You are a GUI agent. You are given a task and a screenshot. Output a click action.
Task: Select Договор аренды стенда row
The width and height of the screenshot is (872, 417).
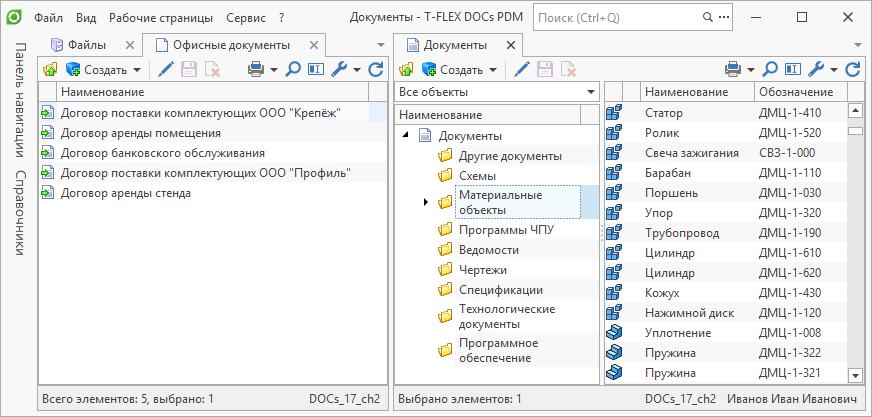coord(213,193)
